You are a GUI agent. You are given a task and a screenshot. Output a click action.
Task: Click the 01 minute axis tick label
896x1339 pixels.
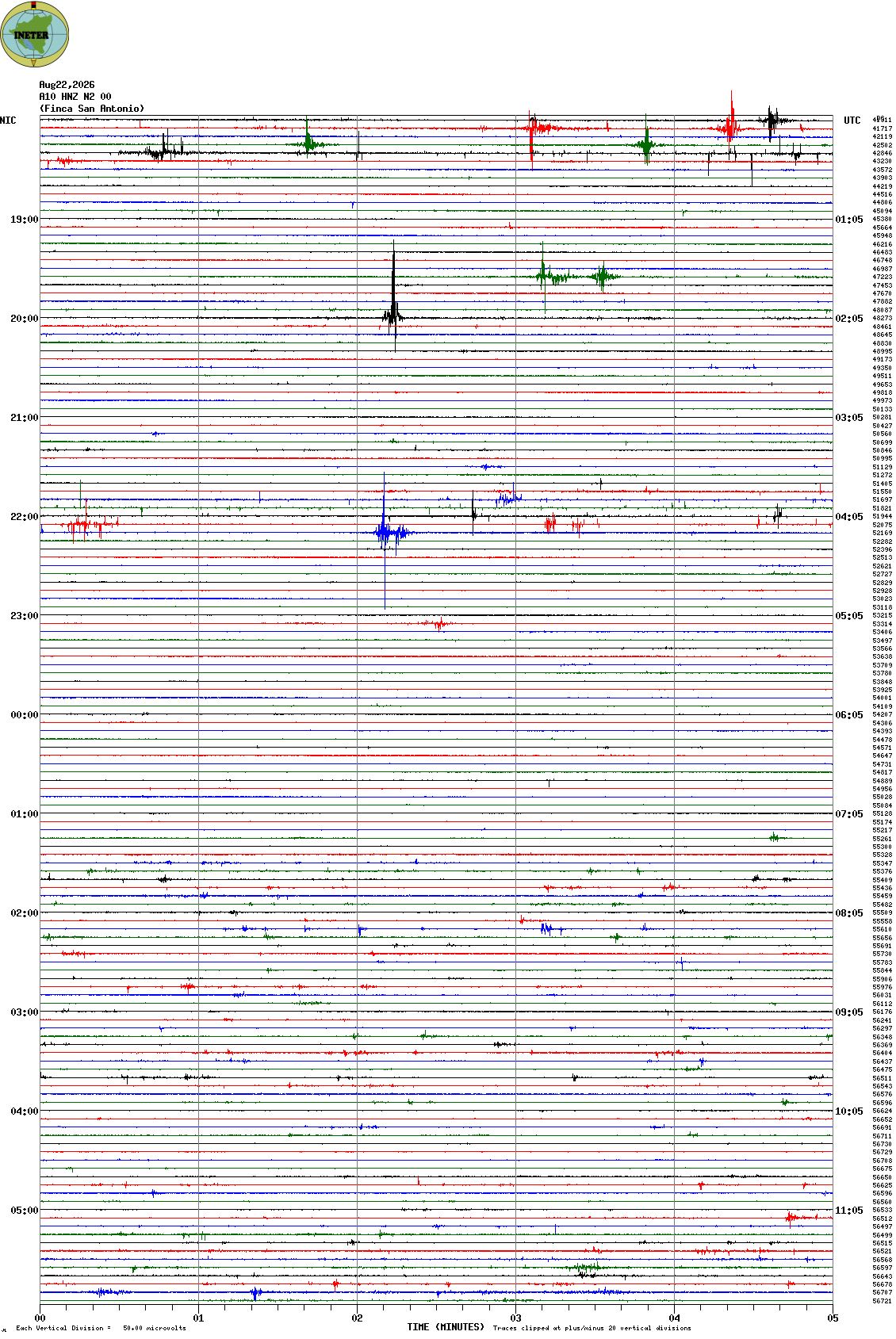click(x=198, y=1318)
